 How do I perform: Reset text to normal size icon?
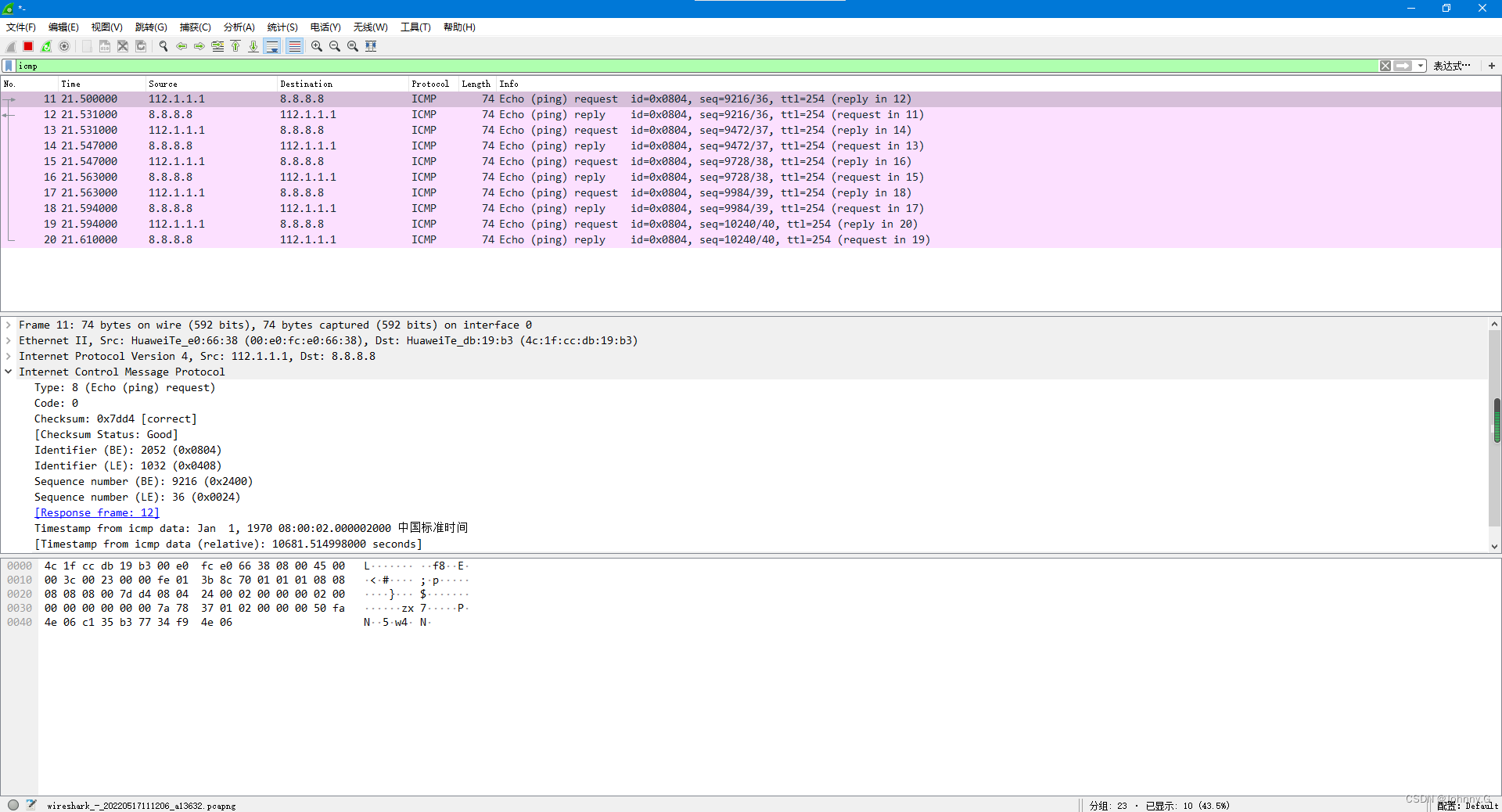[353, 46]
